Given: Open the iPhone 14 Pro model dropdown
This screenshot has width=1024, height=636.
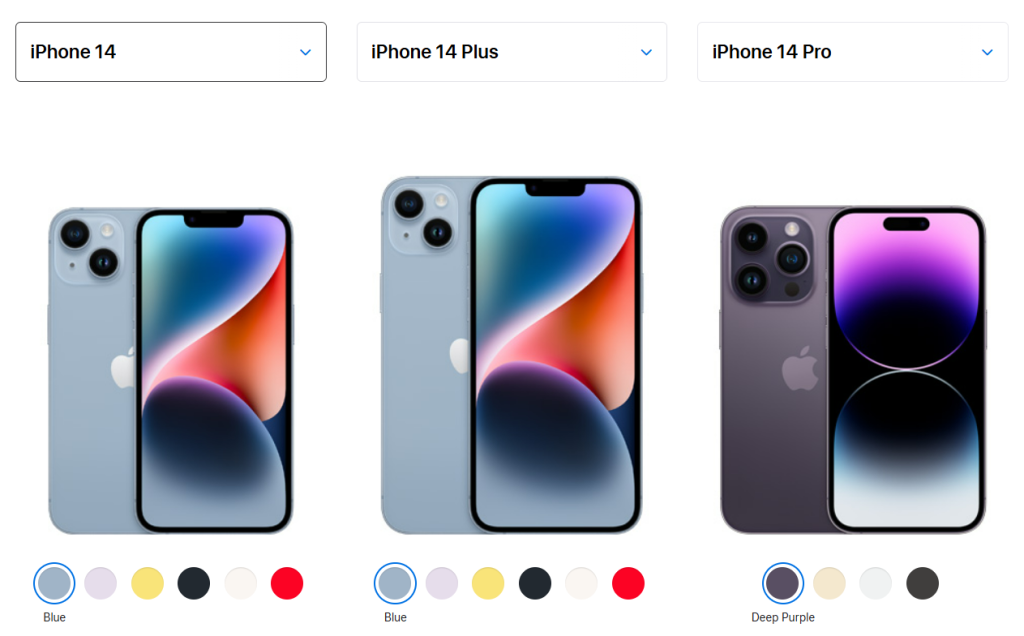Looking at the screenshot, I should click(x=853, y=52).
